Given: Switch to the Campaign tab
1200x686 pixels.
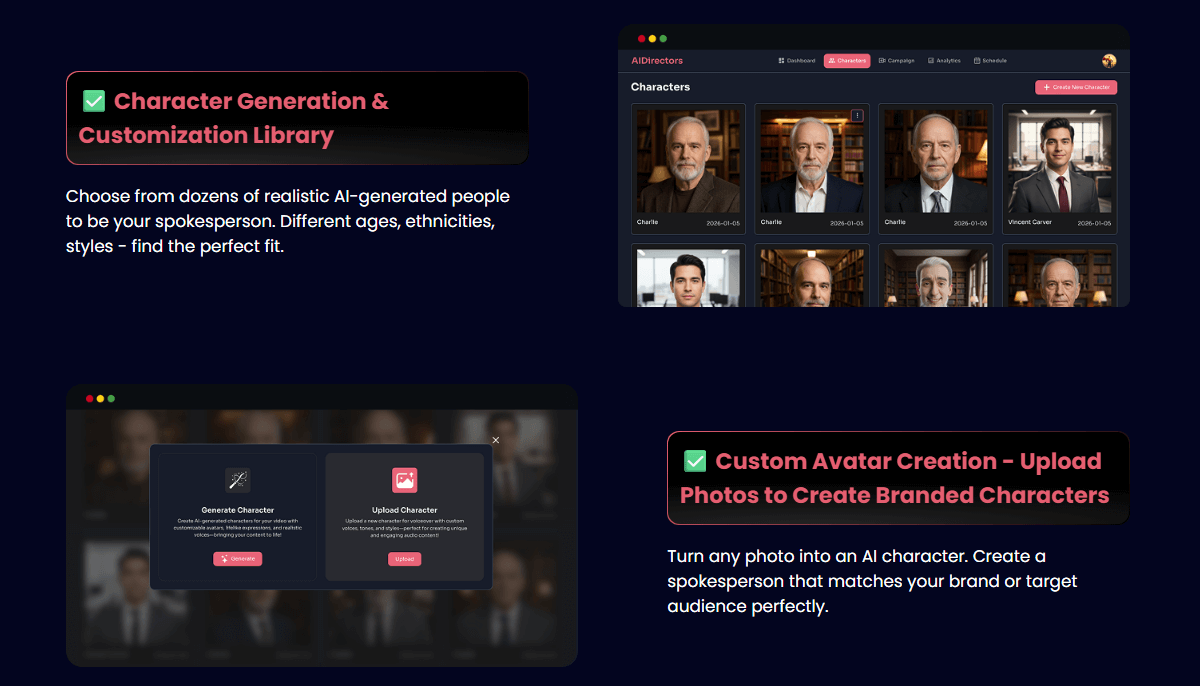Looking at the screenshot, I should pyautogui.click(x=896, y=61).
